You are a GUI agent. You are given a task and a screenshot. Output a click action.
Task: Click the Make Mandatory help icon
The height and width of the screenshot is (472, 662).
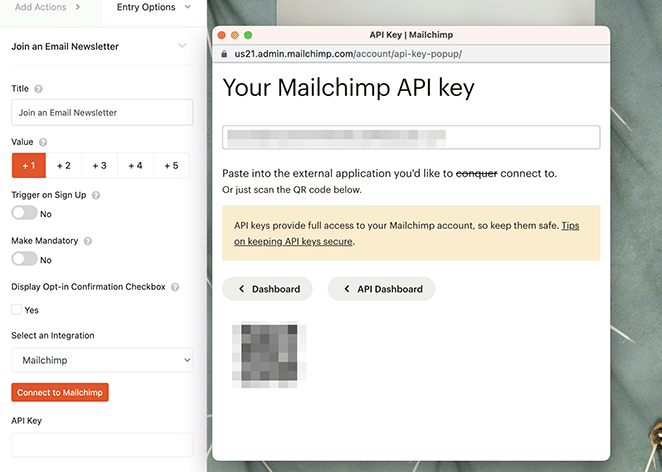(x=88, y=241)
